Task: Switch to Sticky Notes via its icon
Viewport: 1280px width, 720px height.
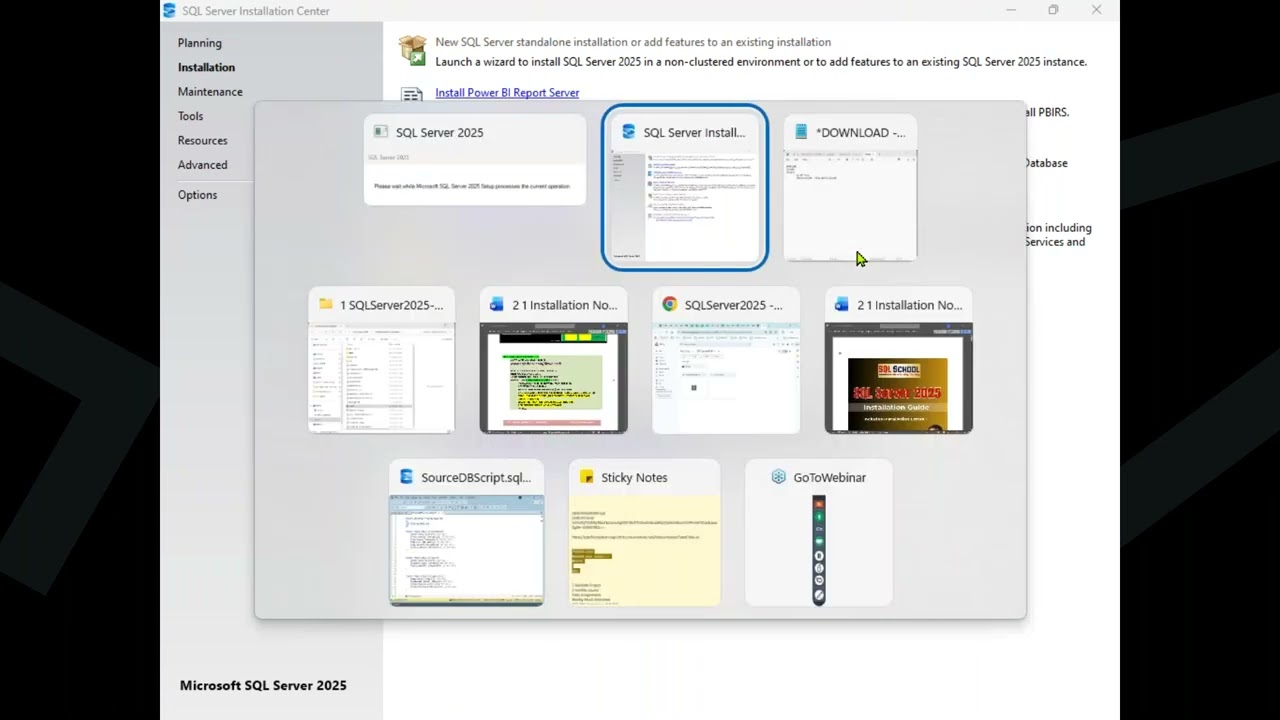Action: coord(586,477)
